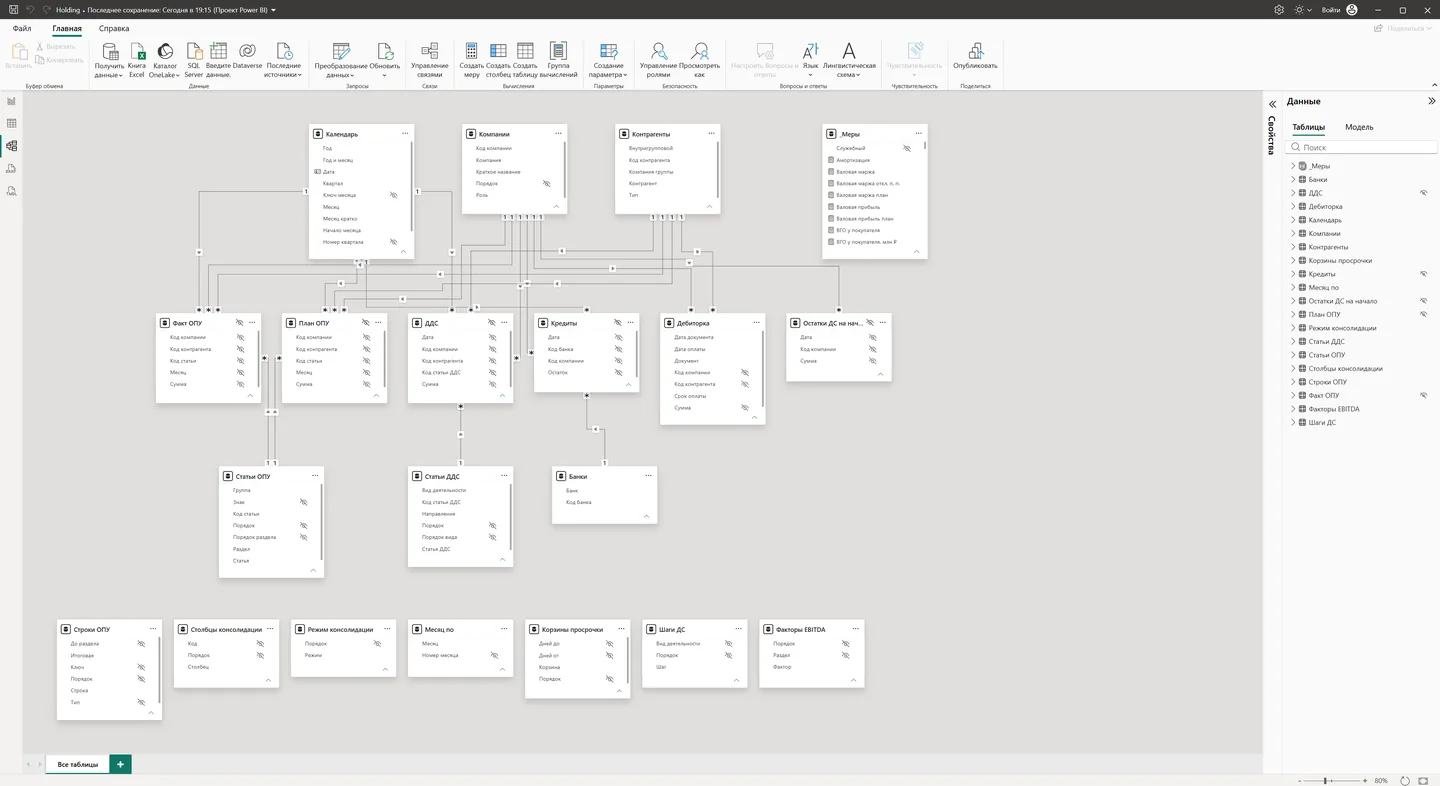Open Управление связями (manage relationships)

pyautogui.click(x=429, y=61)
